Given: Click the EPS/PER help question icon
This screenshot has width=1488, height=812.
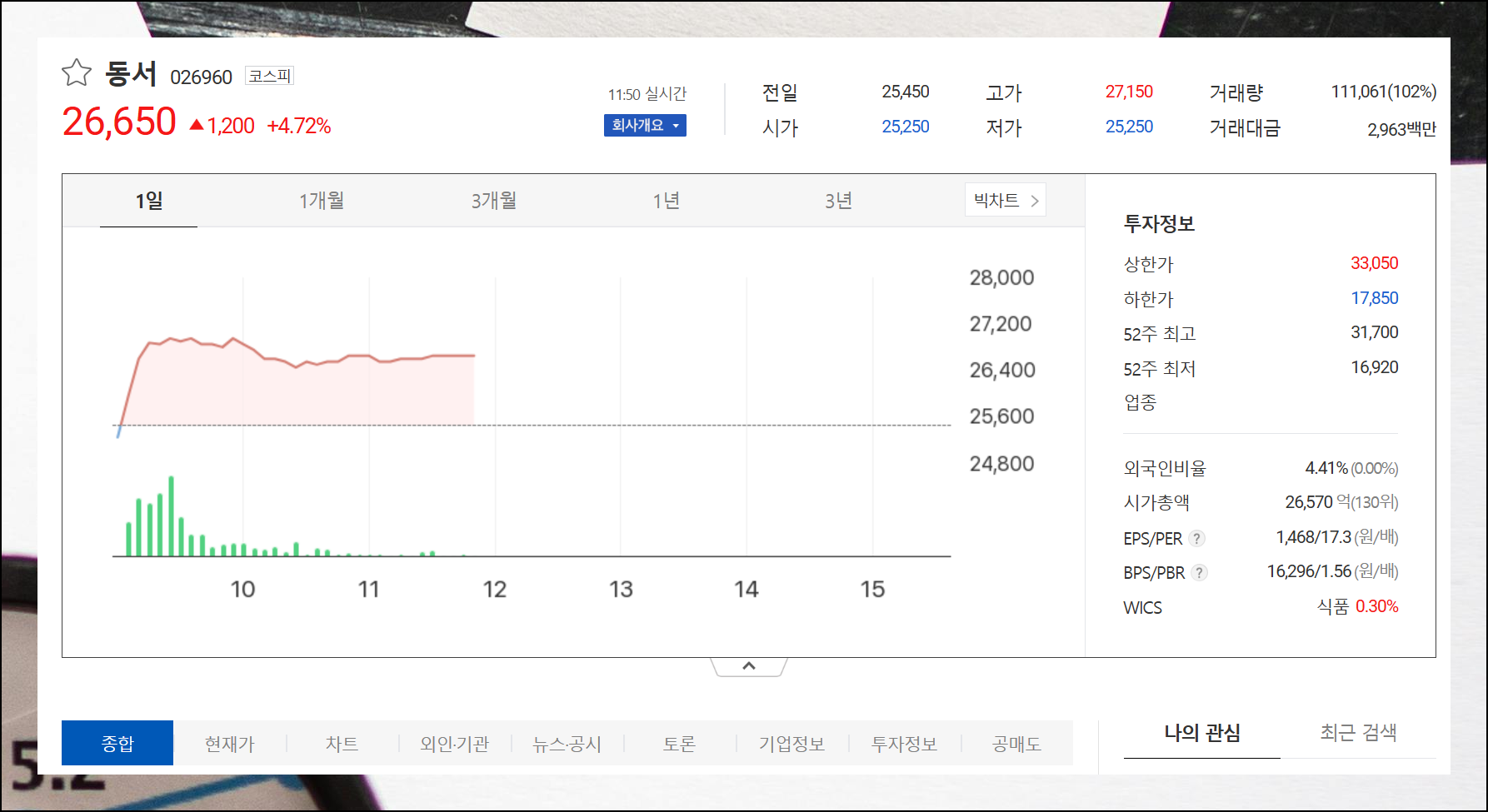Looking at the screenshot, I should [1197, 538].
